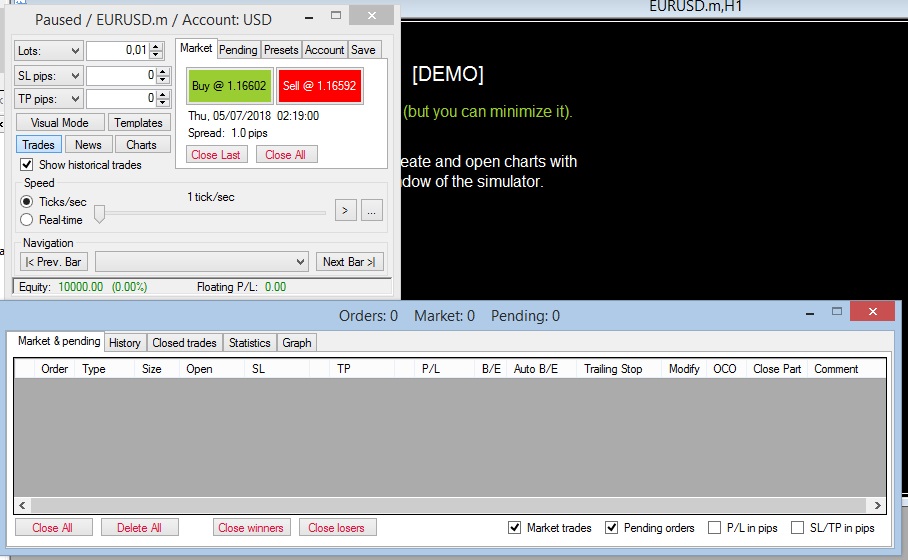Minimize the simulator control panel
This screenshot has width=908, height=560.
pyautogui.click(x=309, y=17)
